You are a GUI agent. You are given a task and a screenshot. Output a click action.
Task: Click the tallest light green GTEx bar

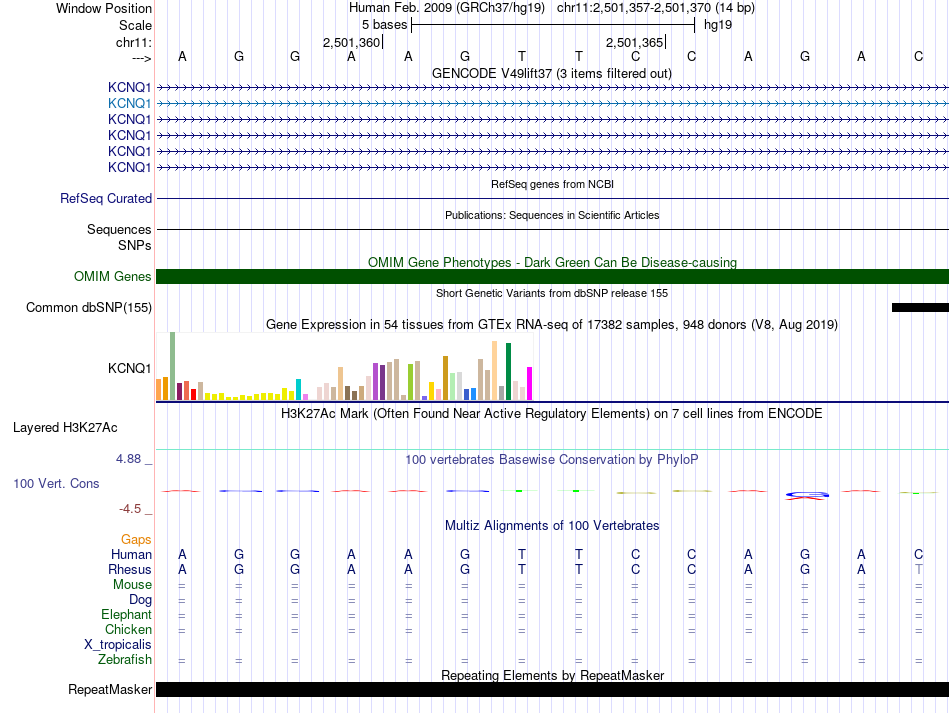pyautogui.click(x=172, y=365)
